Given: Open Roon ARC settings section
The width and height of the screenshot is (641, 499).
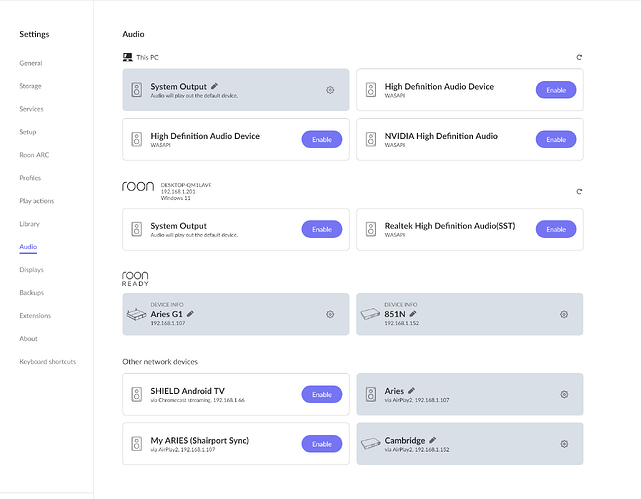Looking at the screenshot, I should [x=34, y=155].
